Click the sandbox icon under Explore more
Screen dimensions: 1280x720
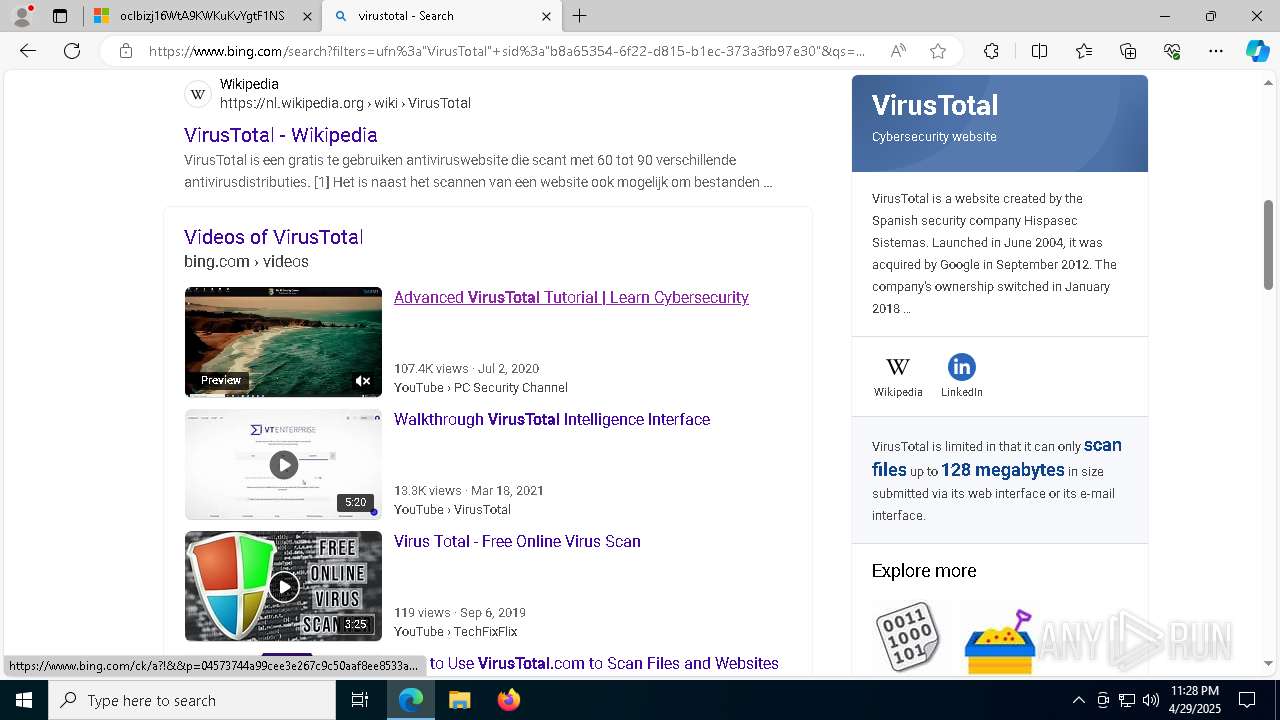tap(999, 641)
